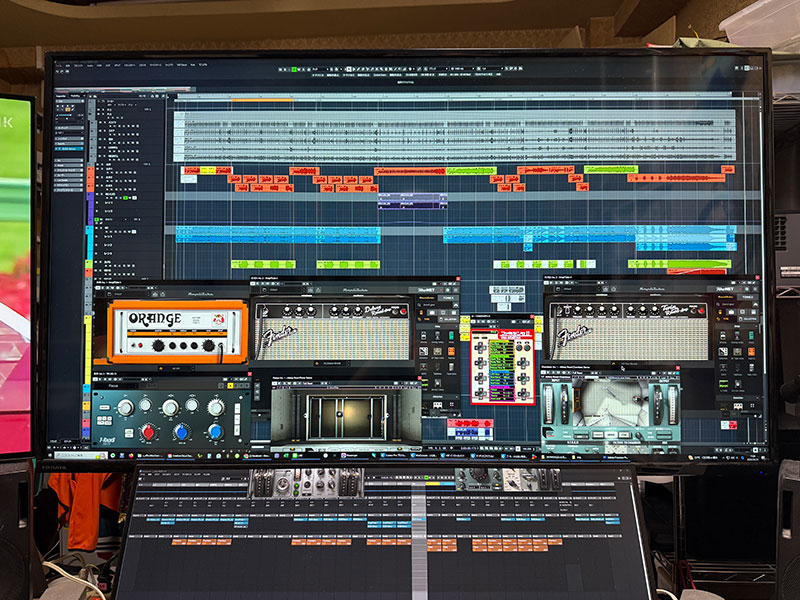Click the white square button beside the red EQ knob
The height and width of the screenshot is (600, 800).
click(129, 433)
